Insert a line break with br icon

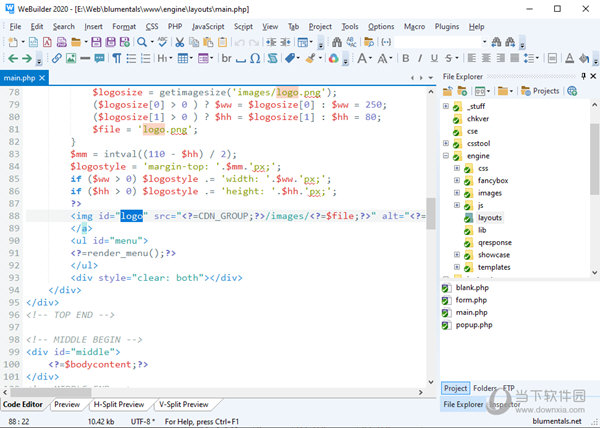click(x=227, y=58)
